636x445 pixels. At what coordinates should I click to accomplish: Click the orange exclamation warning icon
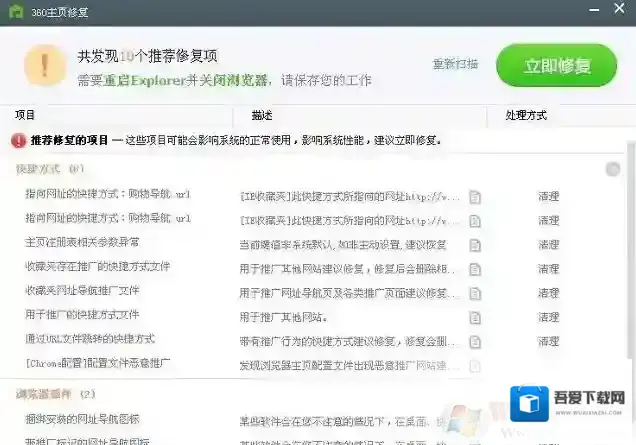tap(42, 65)
